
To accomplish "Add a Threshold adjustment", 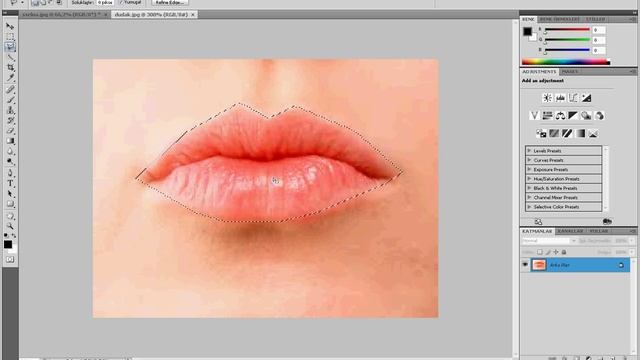I will point(567,133).
